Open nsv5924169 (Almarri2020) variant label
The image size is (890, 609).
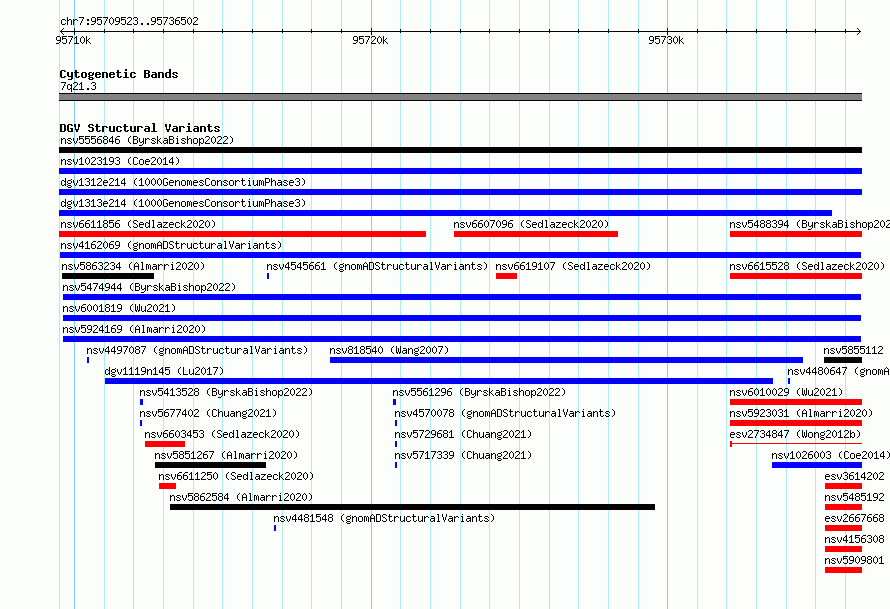coord(134,329)
